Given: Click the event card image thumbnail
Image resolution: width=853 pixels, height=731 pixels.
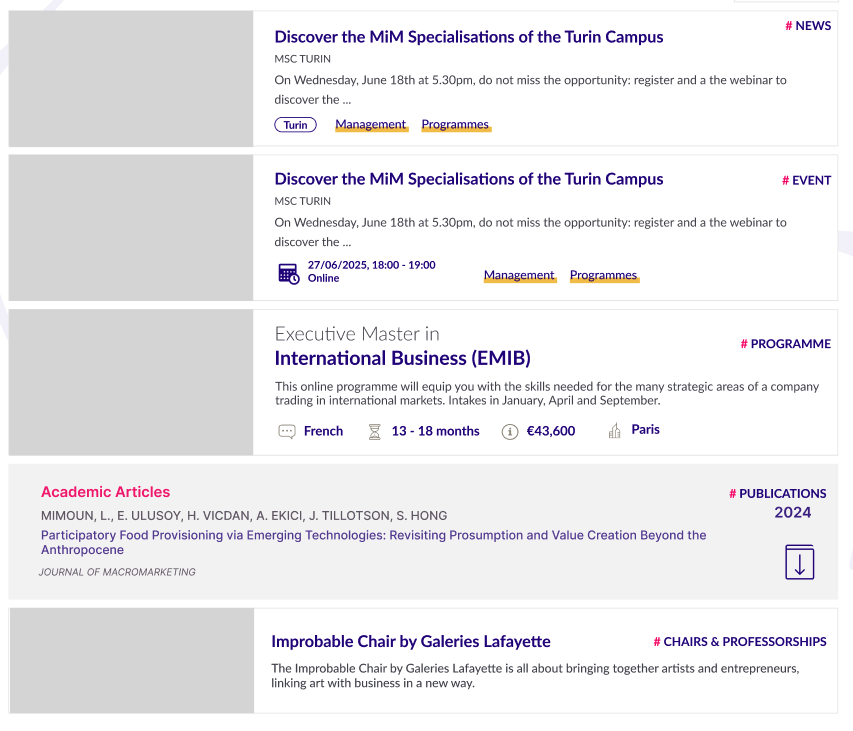Looking at the screenshot, I should (131, 227).
